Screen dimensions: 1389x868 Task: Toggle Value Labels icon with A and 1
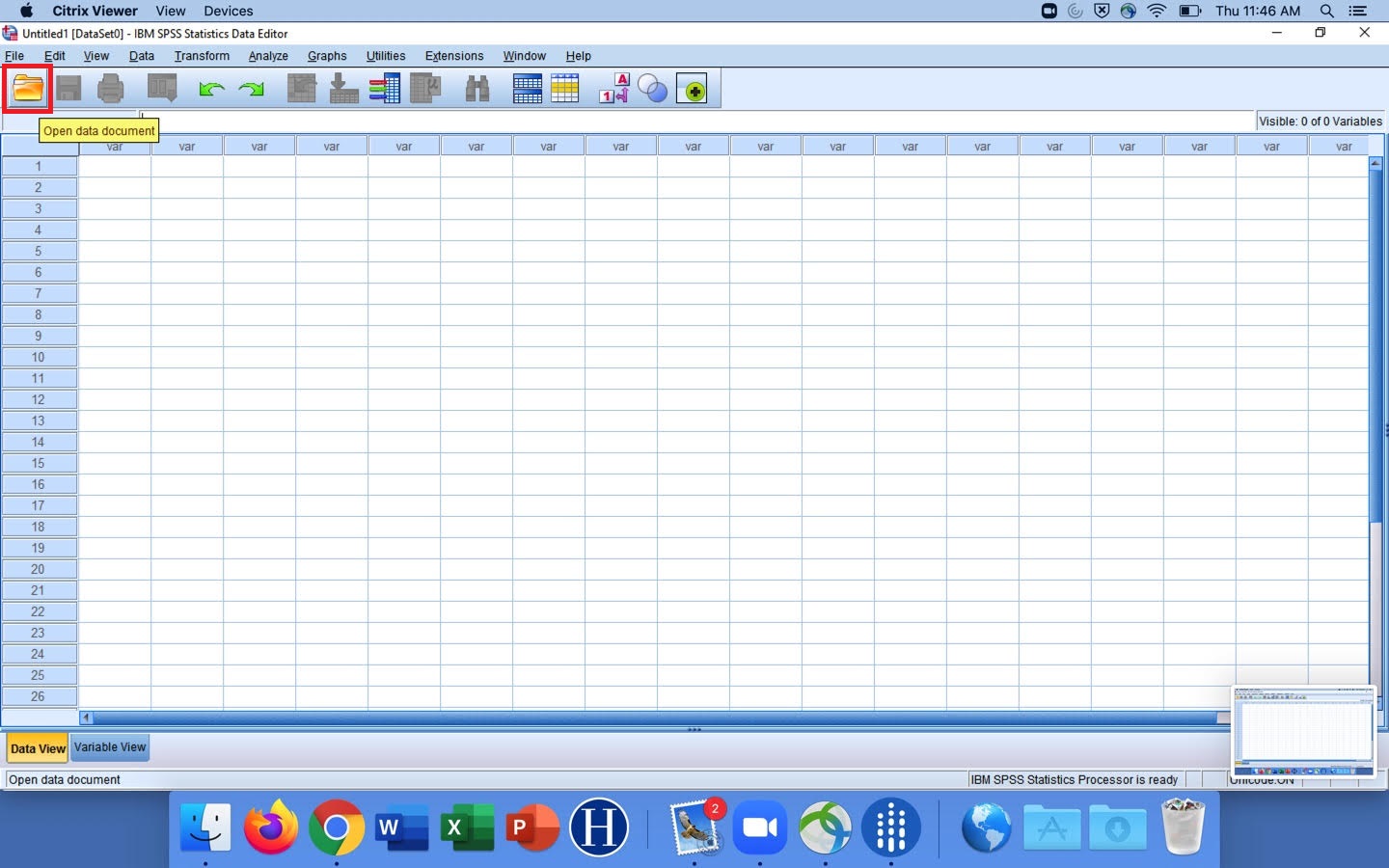[614, 89]
